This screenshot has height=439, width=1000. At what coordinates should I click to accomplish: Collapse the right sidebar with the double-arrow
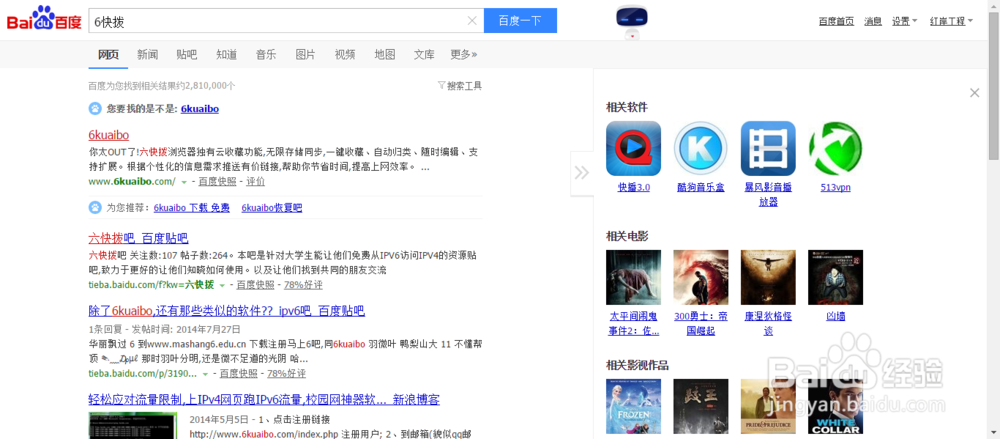click(x=581, y=172)
